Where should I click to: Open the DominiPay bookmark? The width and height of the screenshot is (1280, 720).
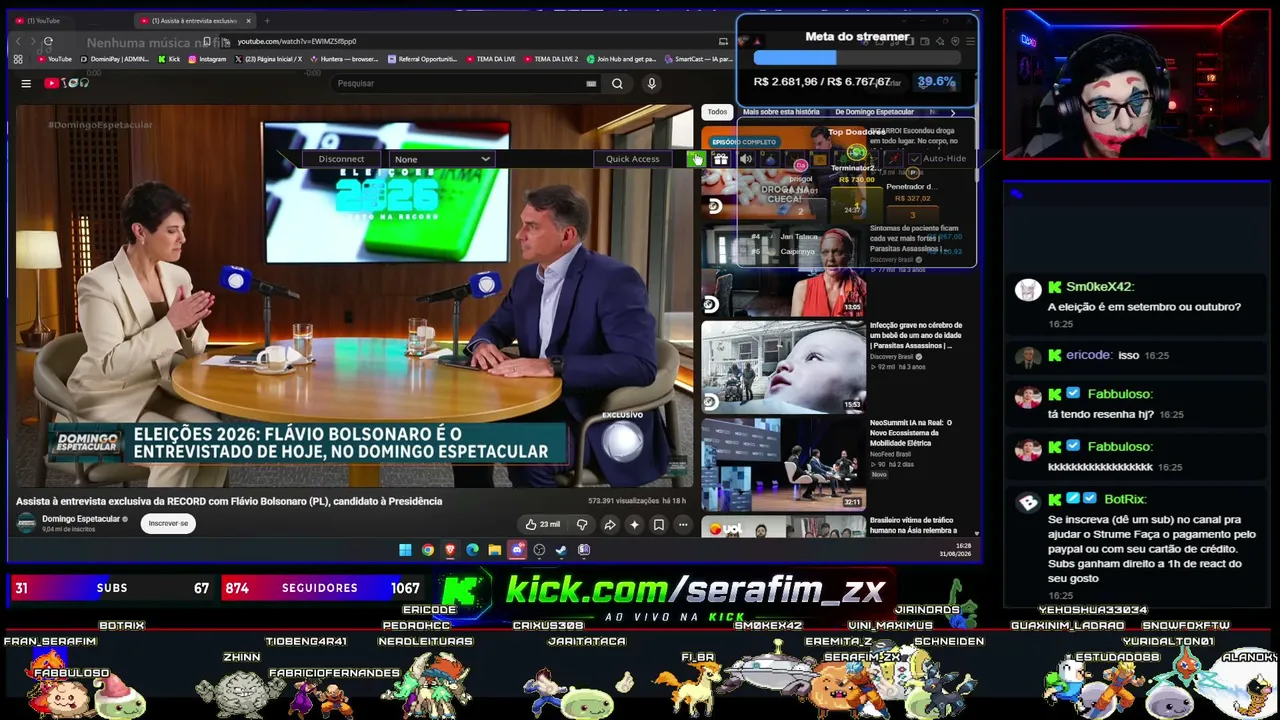(x=115, y=59)
